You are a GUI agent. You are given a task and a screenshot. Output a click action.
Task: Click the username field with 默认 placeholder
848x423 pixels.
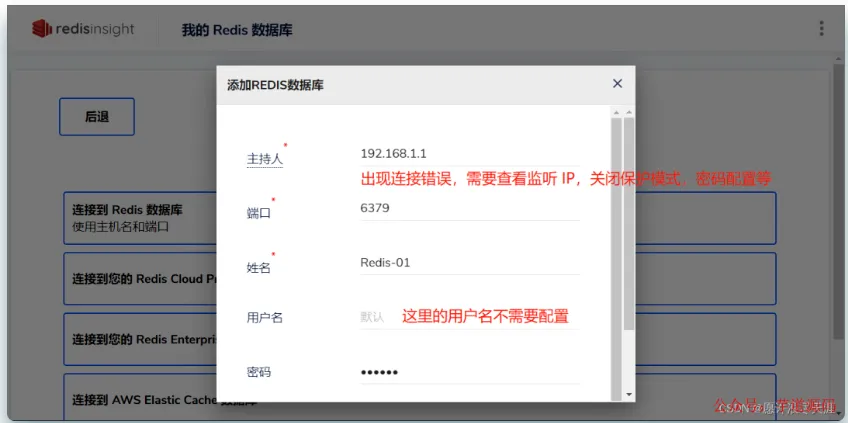click(x=469, y=318)
